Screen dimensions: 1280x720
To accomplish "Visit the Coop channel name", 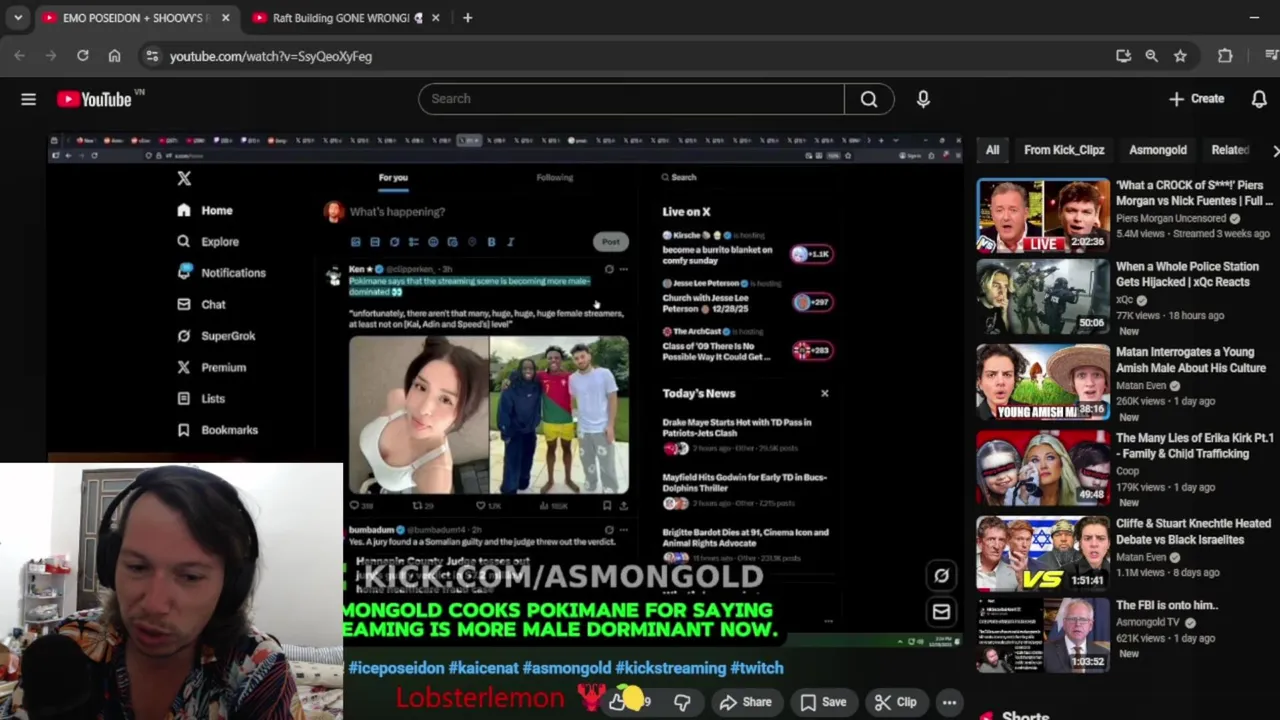I will point(1128,471).
